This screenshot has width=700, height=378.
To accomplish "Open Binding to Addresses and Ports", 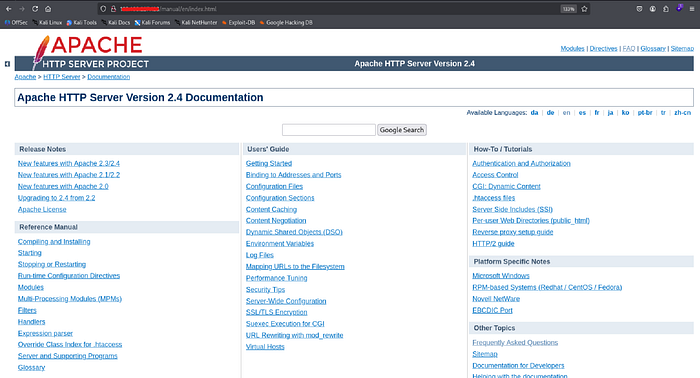I will [x=293, y=175].
